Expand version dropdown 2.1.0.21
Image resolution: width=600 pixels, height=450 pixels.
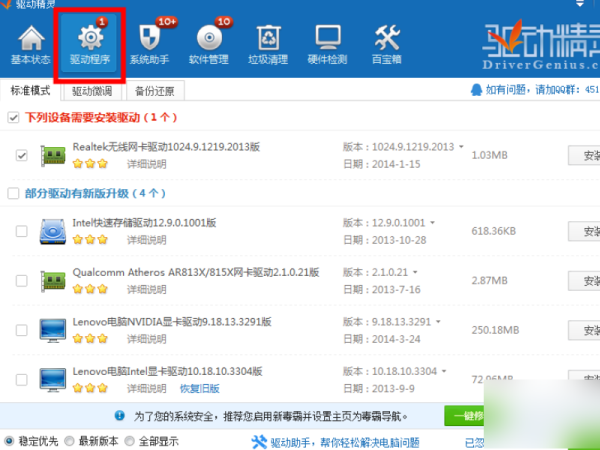415,272
